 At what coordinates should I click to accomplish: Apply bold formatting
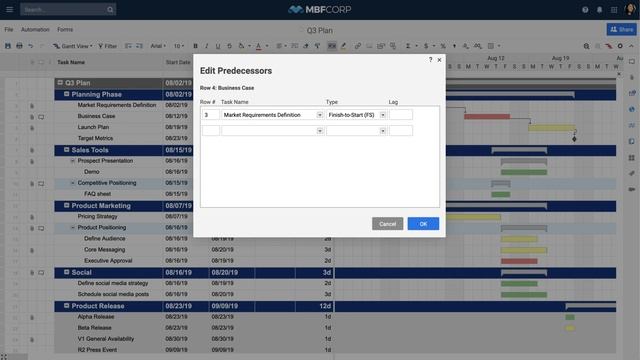pyautogui.click(x=195, y=46)
